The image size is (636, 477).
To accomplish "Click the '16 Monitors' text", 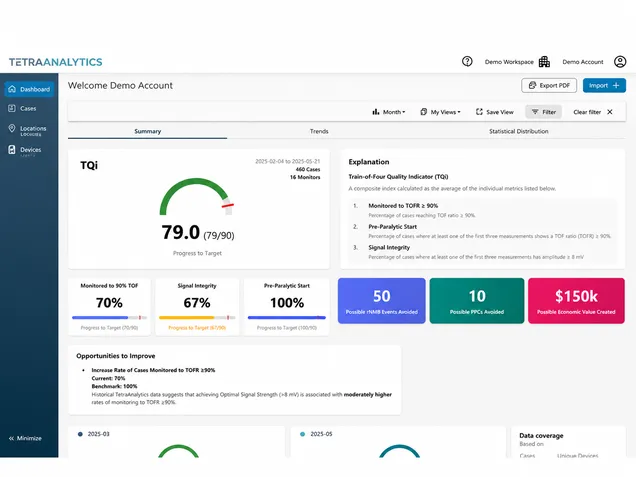I will 305,177.
